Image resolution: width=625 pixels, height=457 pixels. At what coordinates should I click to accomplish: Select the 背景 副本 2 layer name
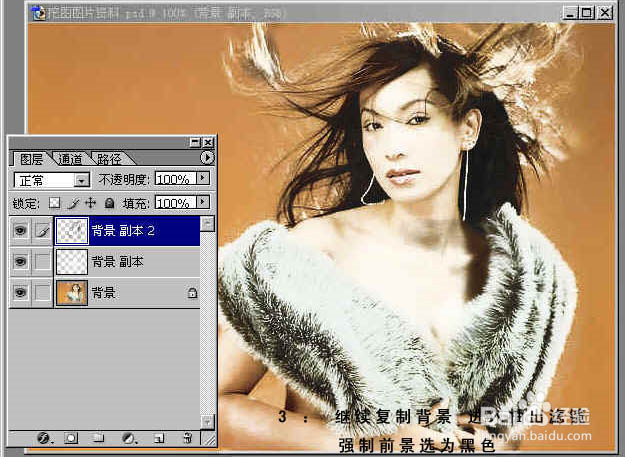coord(123,231)
